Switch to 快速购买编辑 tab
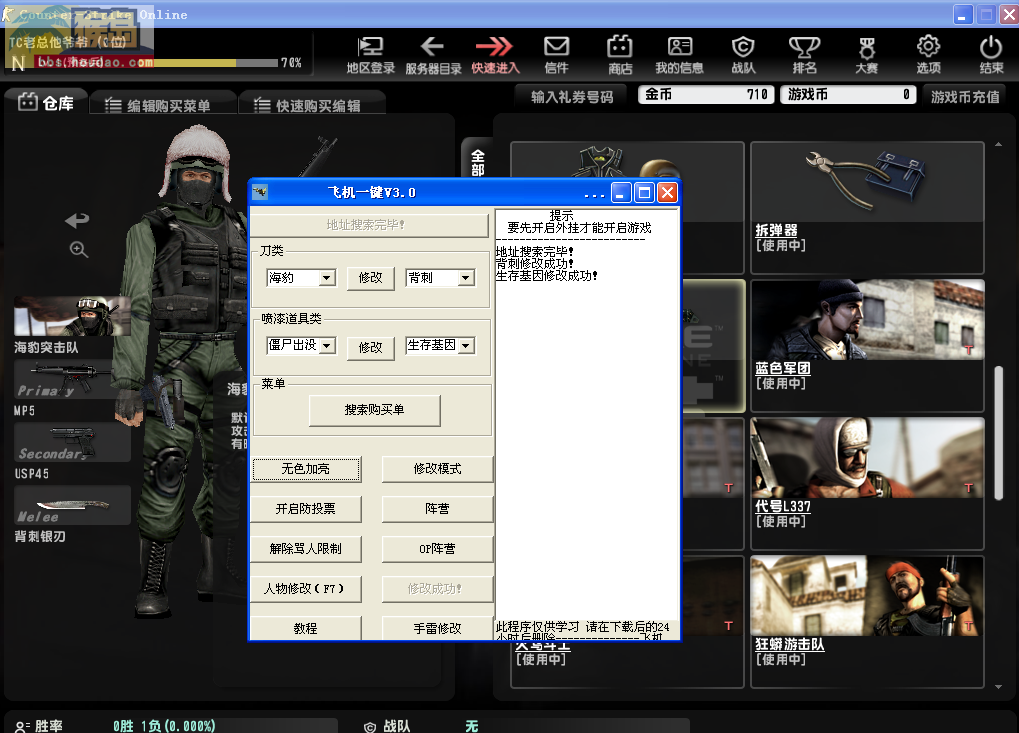Screen dimensions: 1019x733 312,105
